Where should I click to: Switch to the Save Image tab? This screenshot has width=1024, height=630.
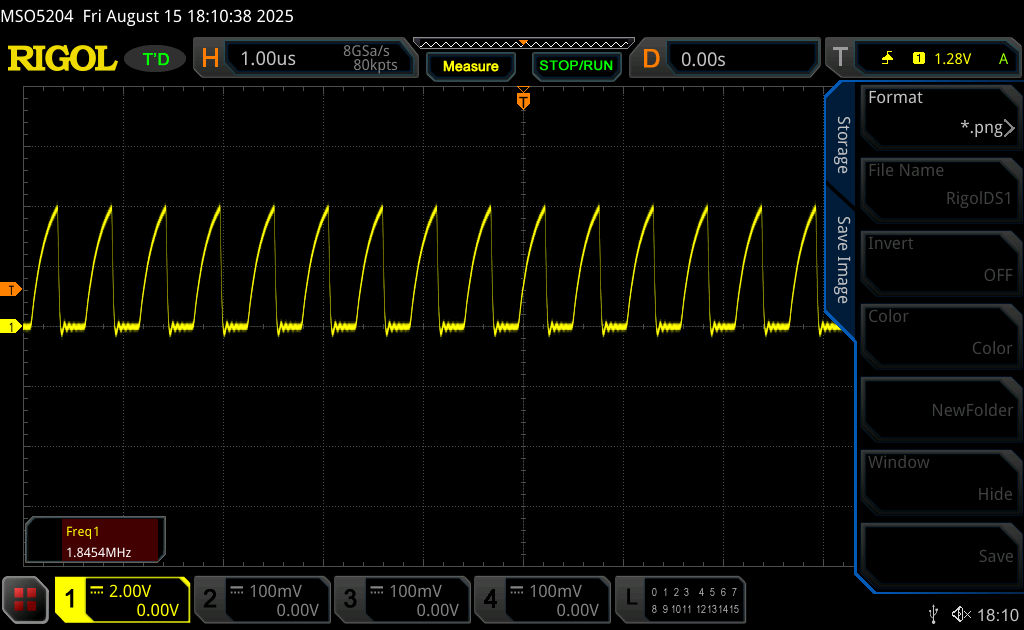[842, 260]
